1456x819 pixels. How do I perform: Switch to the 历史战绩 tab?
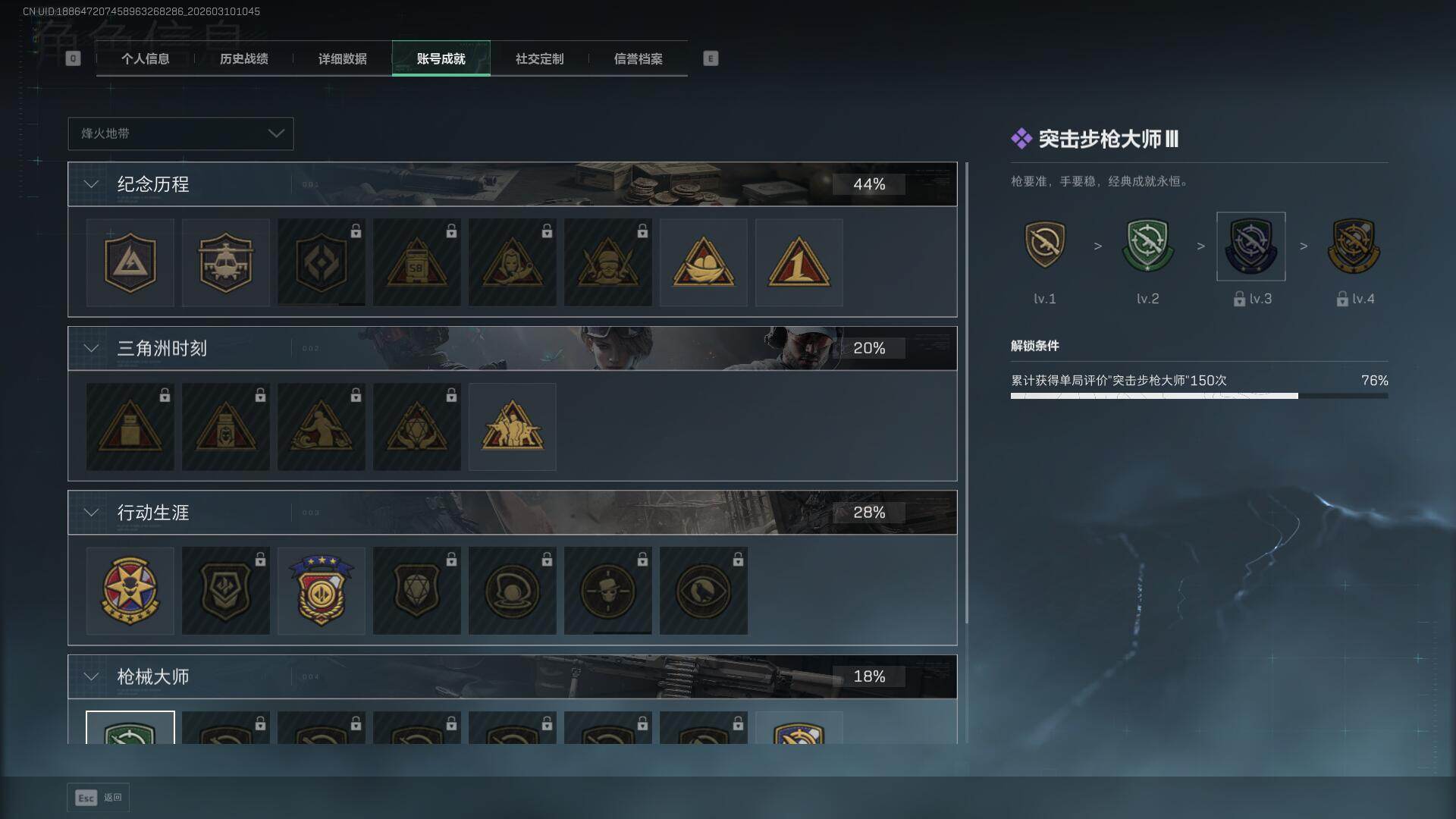point(243,58)
